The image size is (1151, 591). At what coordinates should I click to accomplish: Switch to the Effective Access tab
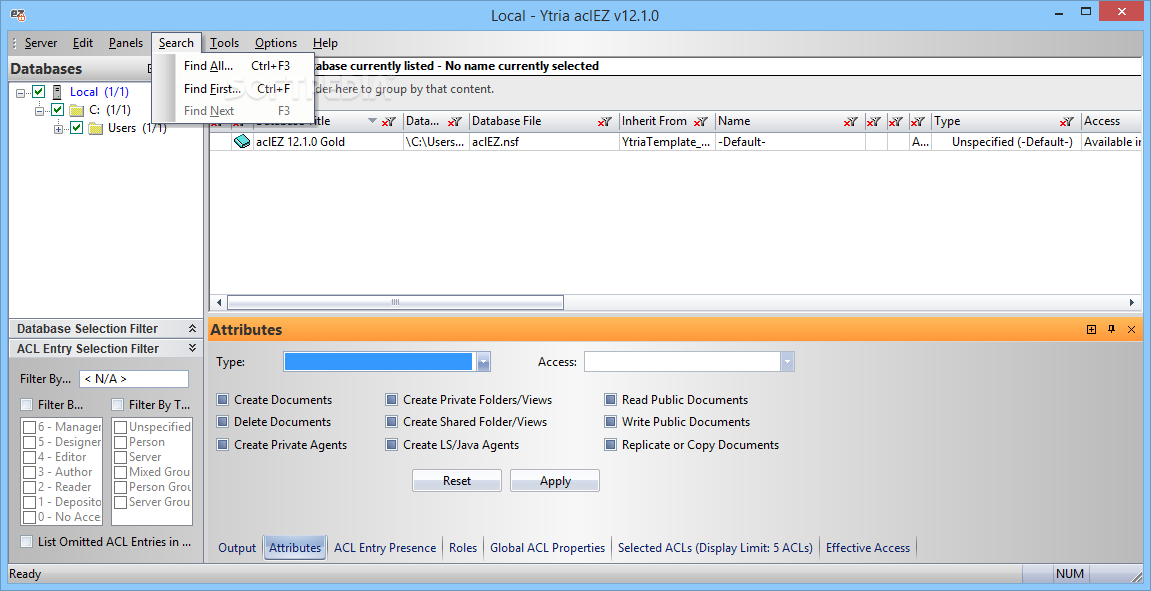click(x=868, y=548)
